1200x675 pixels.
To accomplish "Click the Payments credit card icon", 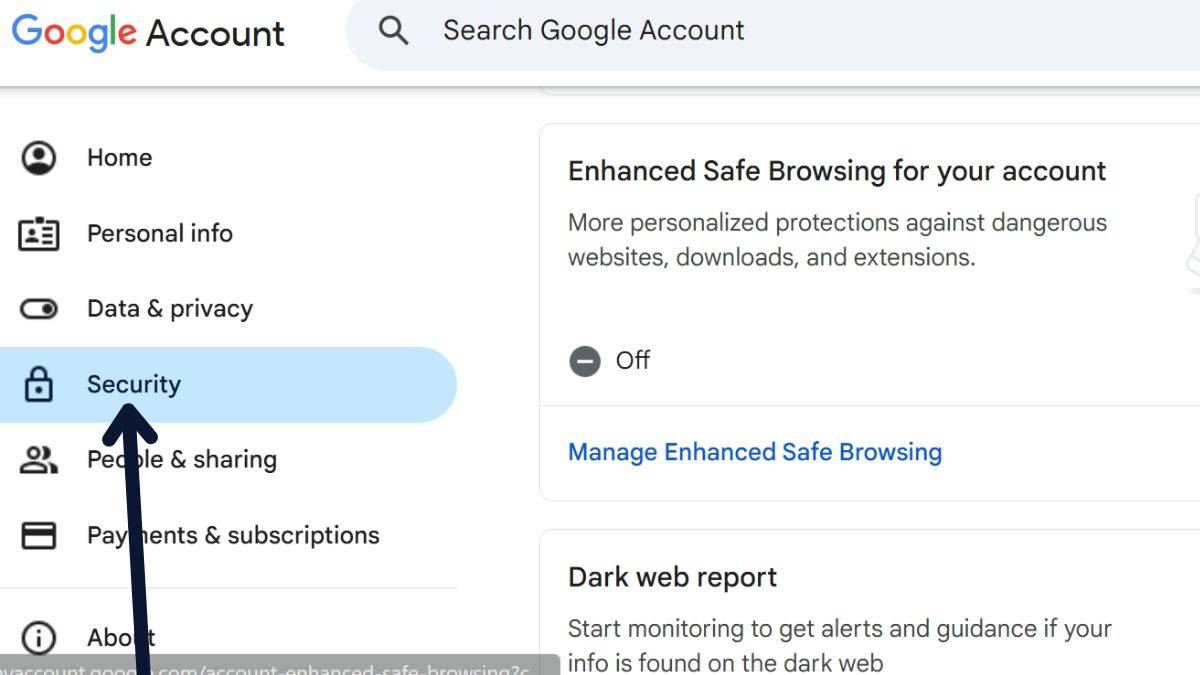I will coord(39,536).
